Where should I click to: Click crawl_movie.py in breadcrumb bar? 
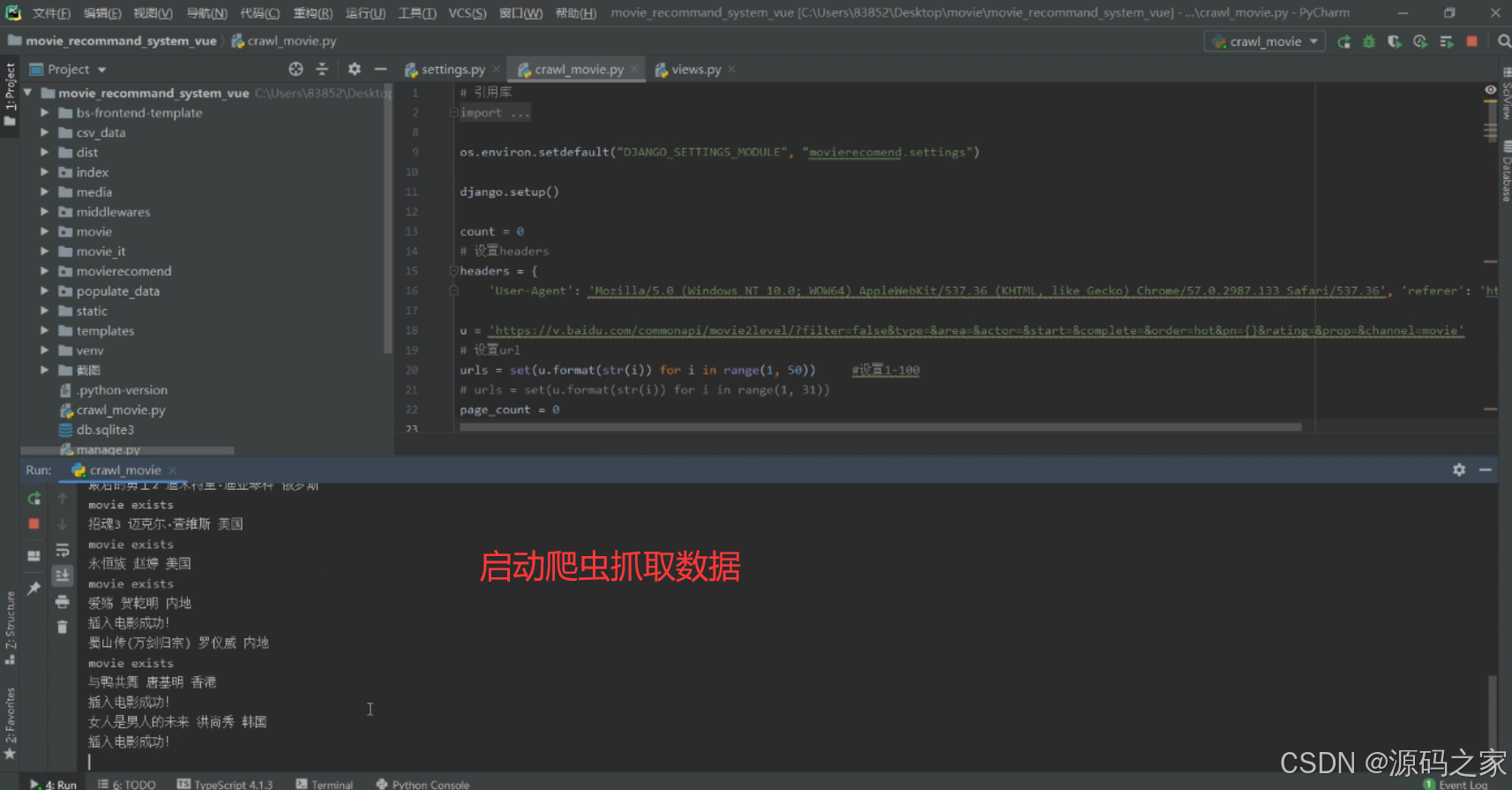point(284,41)
